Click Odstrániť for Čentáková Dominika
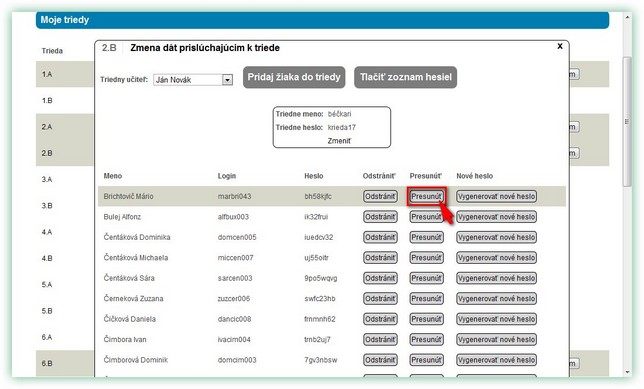 point(380,237)
